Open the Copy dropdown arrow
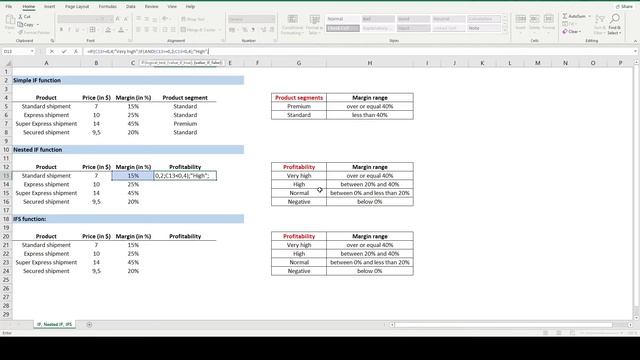640x360 pixels. coord(38,24)
